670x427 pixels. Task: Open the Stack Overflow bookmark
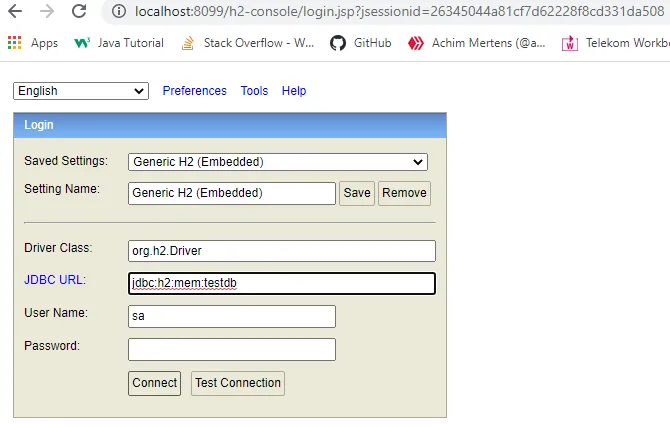pos(248,43)
